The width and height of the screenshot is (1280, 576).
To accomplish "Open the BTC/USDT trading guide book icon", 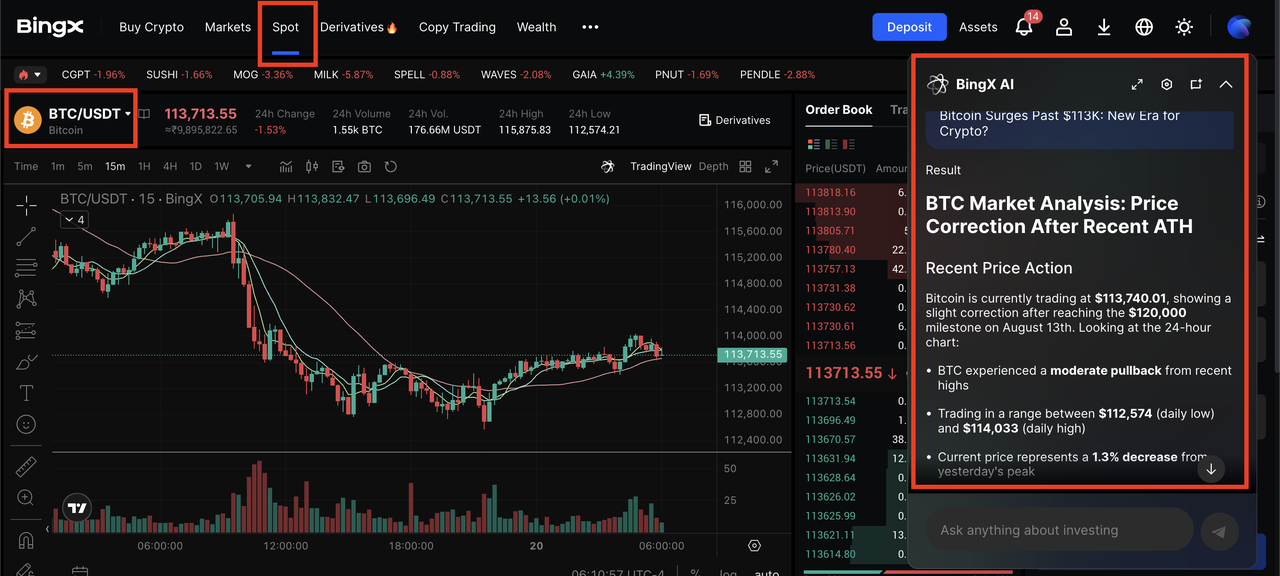I will (144, 114).
